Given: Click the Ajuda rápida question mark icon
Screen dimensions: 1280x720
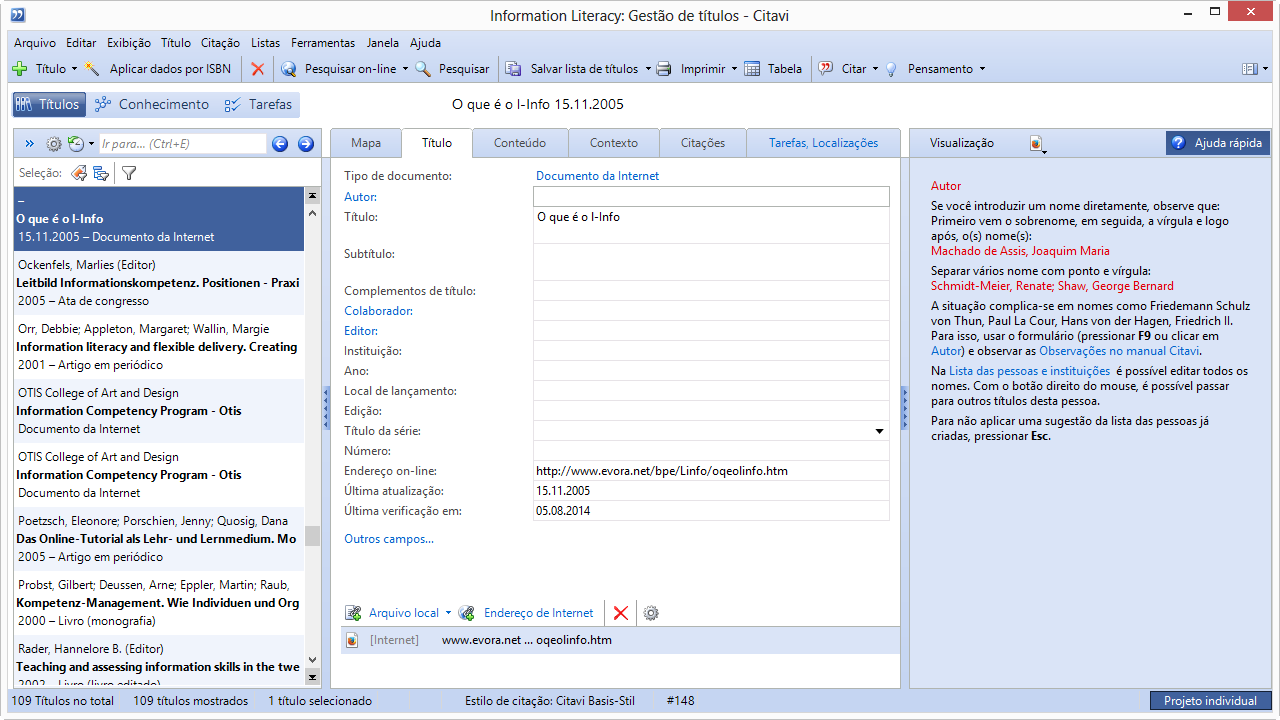Looking at the screenshot, I should (x=1179, y=143).
